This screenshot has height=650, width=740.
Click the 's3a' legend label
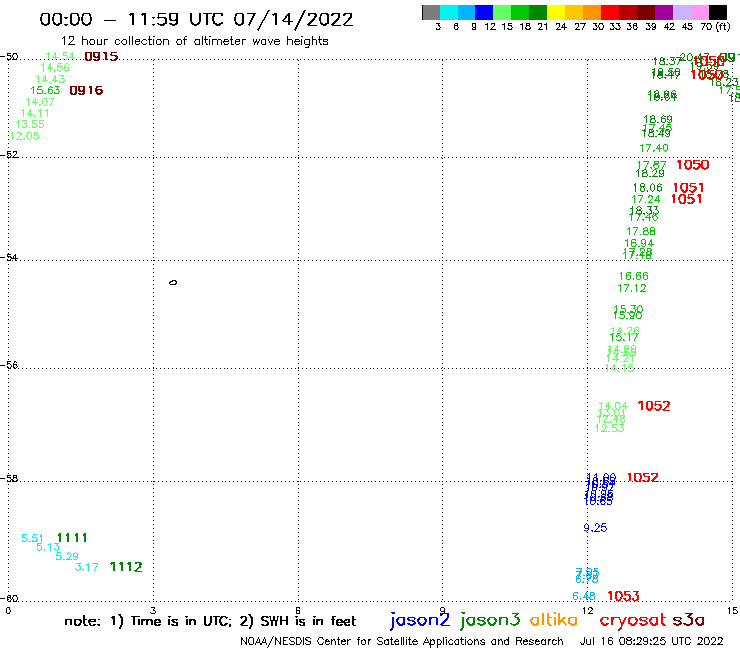689,620
